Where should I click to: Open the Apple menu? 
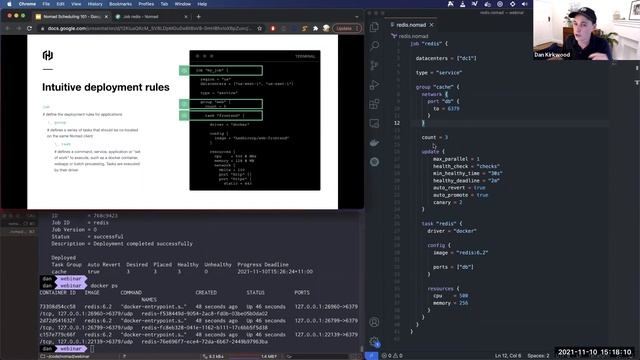[x=9, y=4]
